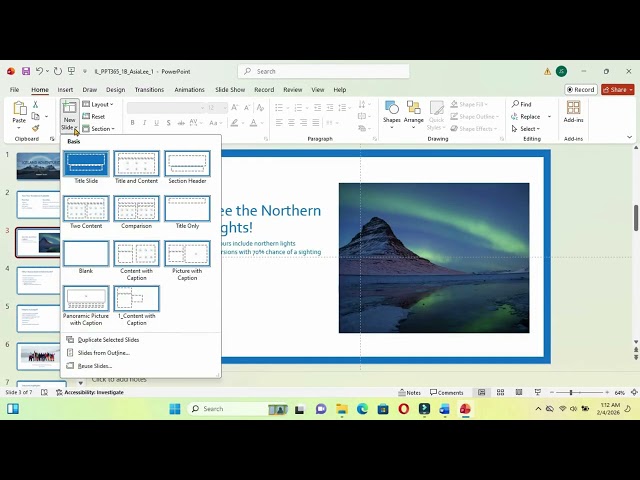Click the Redo icon
This screenshot has width=640, height=480.
pos(58,71)
